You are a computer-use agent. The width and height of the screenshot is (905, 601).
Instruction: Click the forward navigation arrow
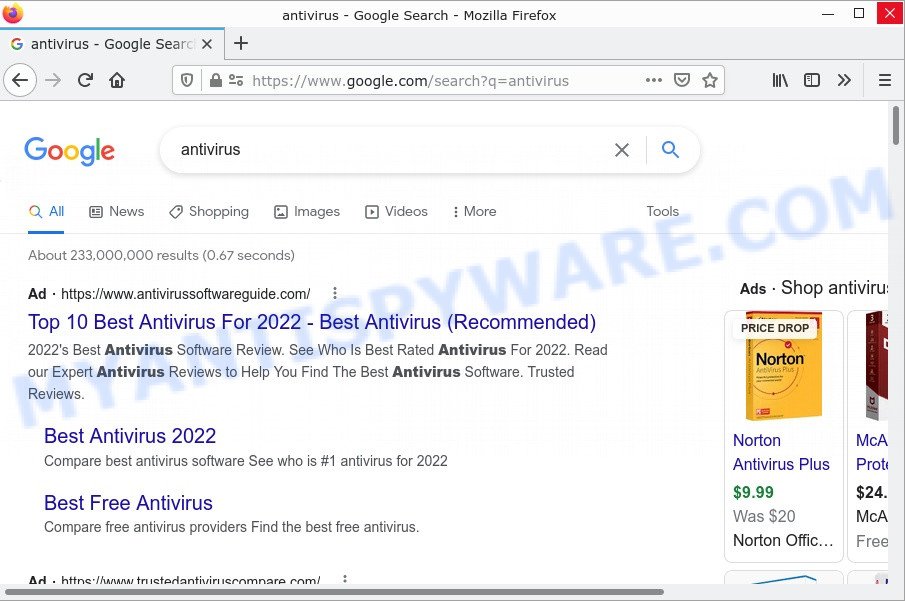point(53,80)
